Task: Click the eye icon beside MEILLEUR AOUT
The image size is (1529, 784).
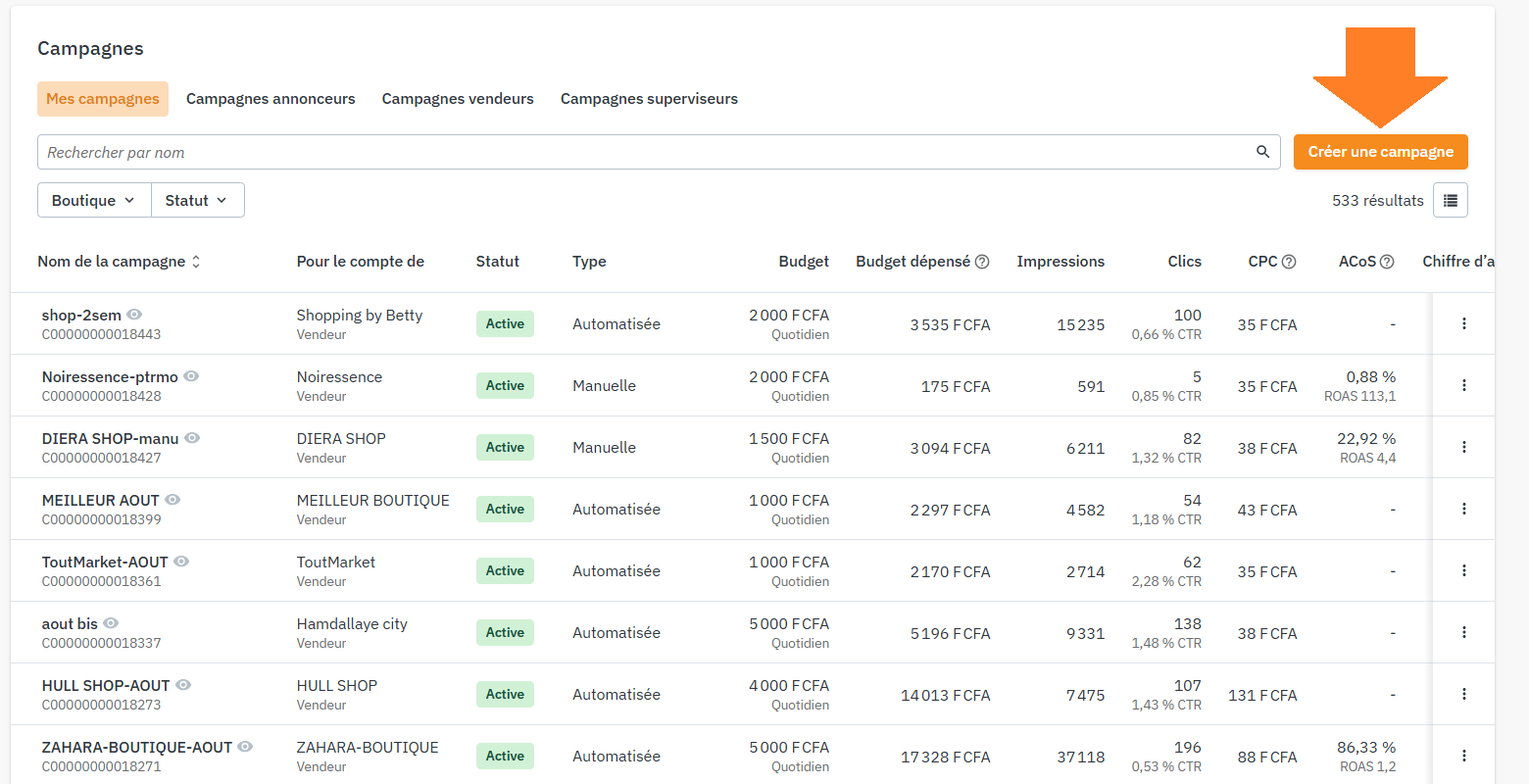Action: coord(173,500)
